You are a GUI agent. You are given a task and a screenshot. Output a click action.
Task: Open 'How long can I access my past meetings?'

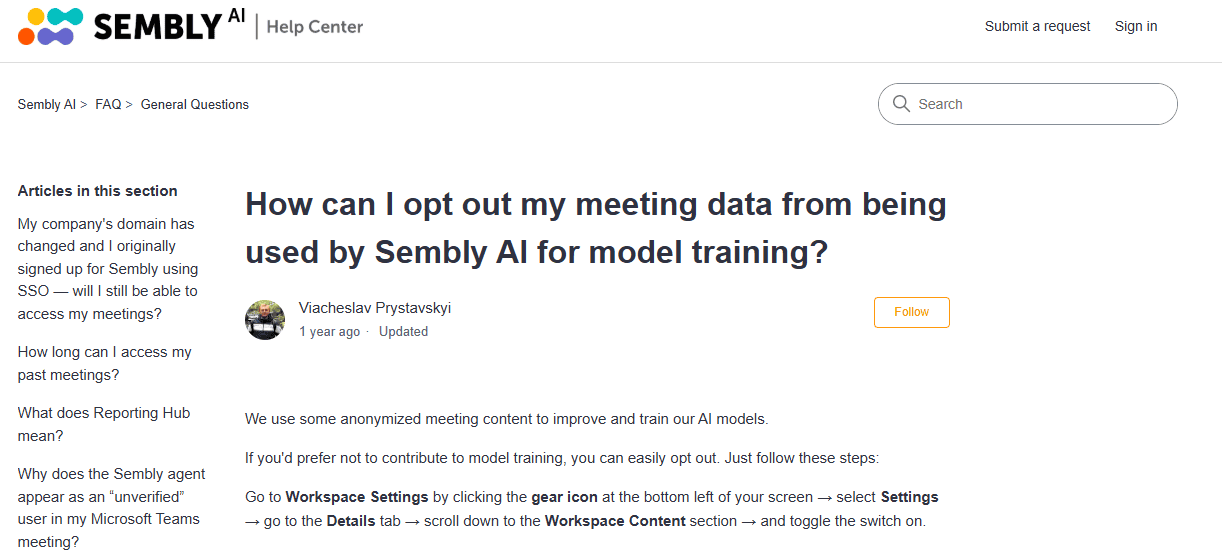(x=105, y=364)
